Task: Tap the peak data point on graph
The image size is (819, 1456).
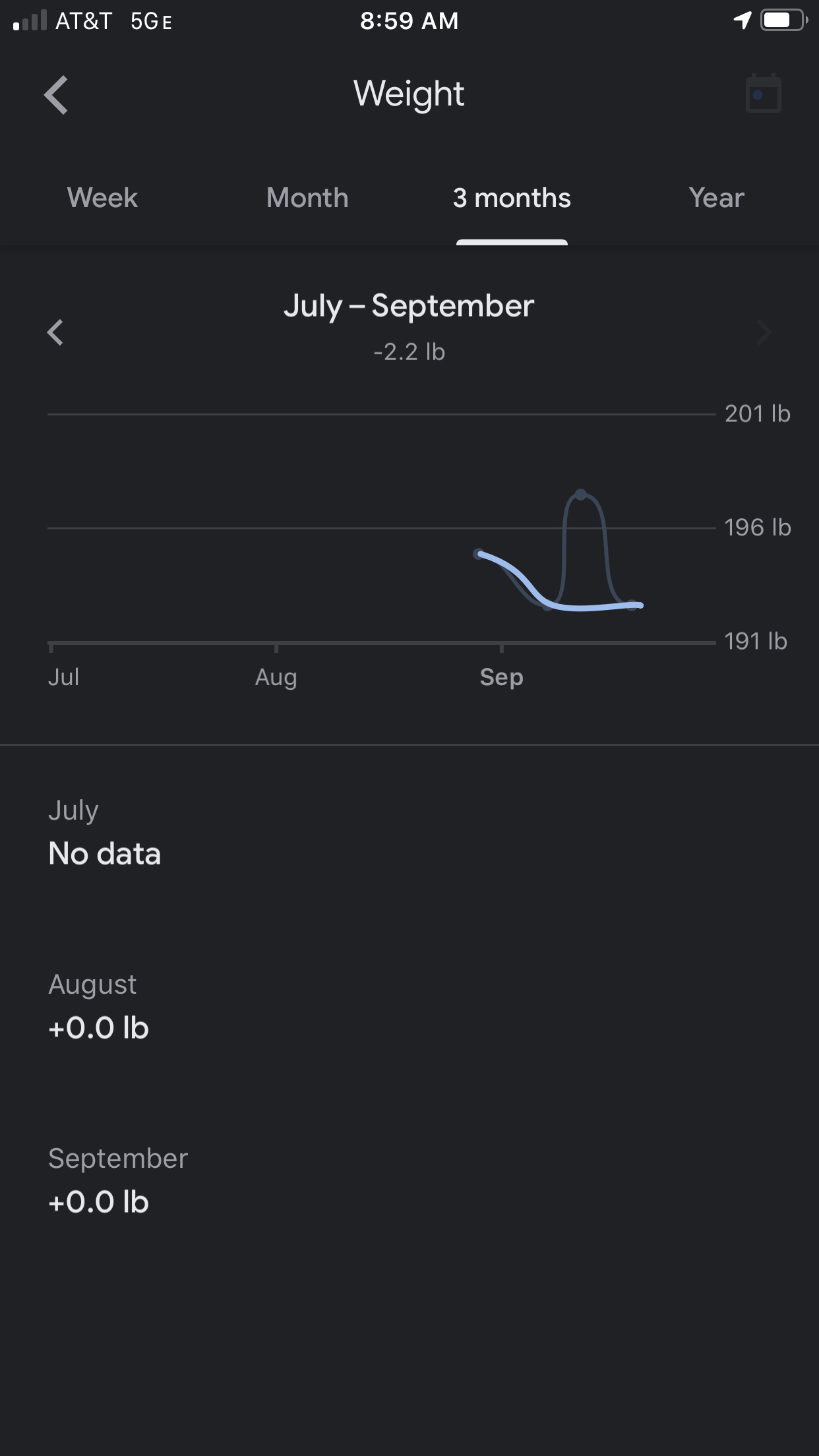Action: click(x=581, y=495)
